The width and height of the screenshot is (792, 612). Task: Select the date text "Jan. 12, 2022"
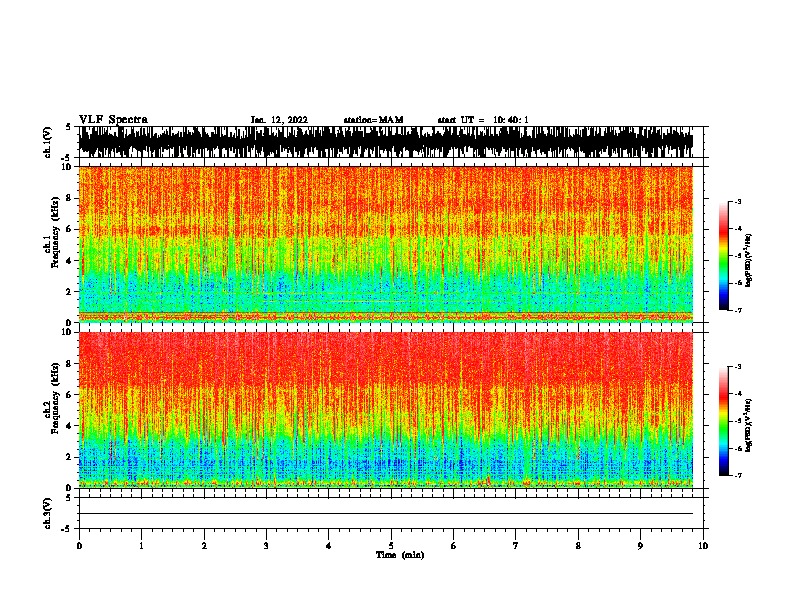click(279, 120)
